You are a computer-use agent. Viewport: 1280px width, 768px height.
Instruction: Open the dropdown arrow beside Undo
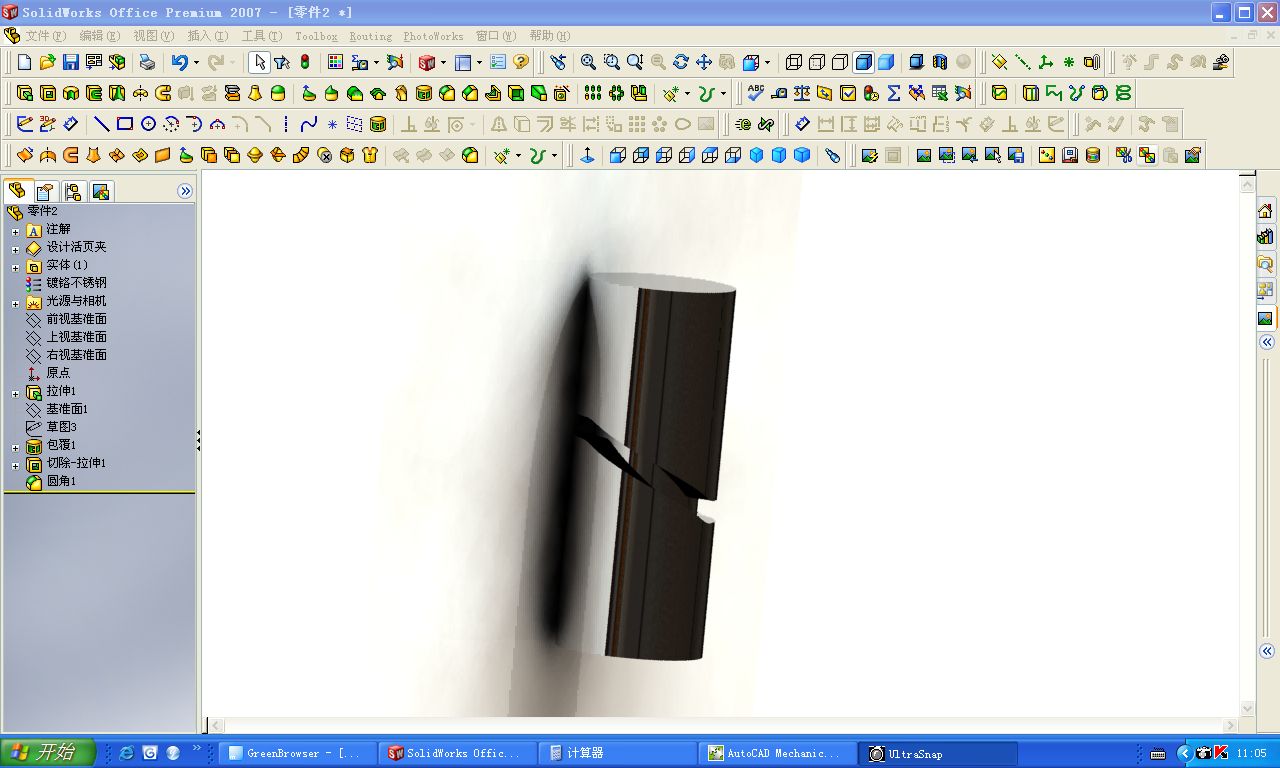click(196, 62)
